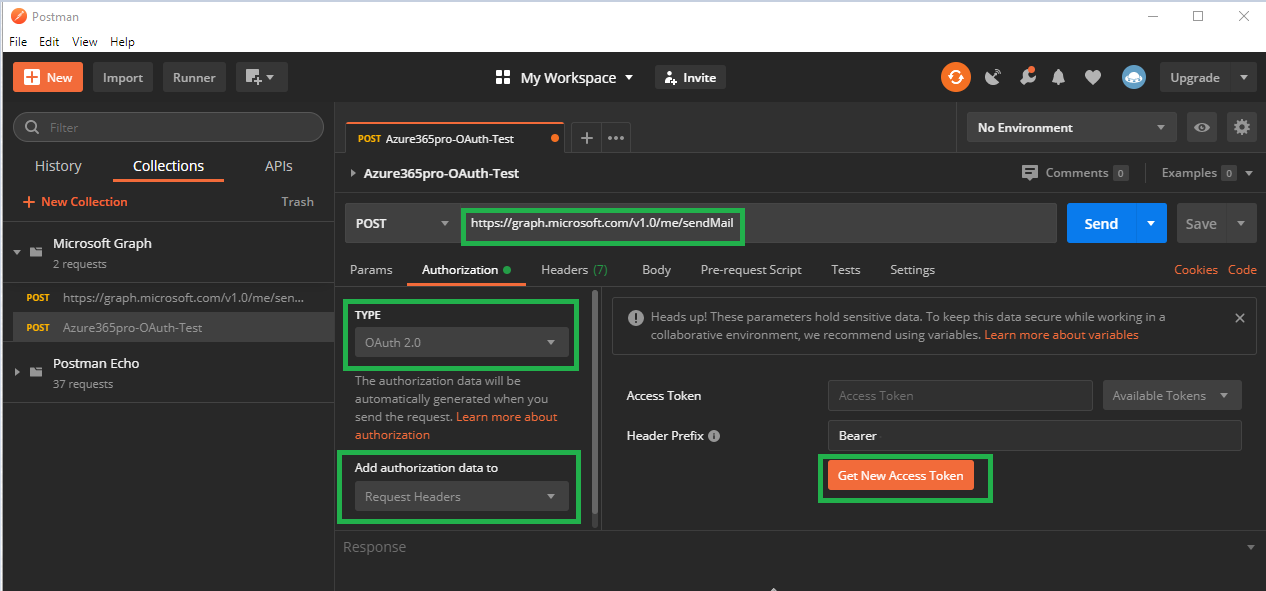Open the Help menu
Image resolution: width=1266 pixels, height=591 pixels.
(122, 42)
